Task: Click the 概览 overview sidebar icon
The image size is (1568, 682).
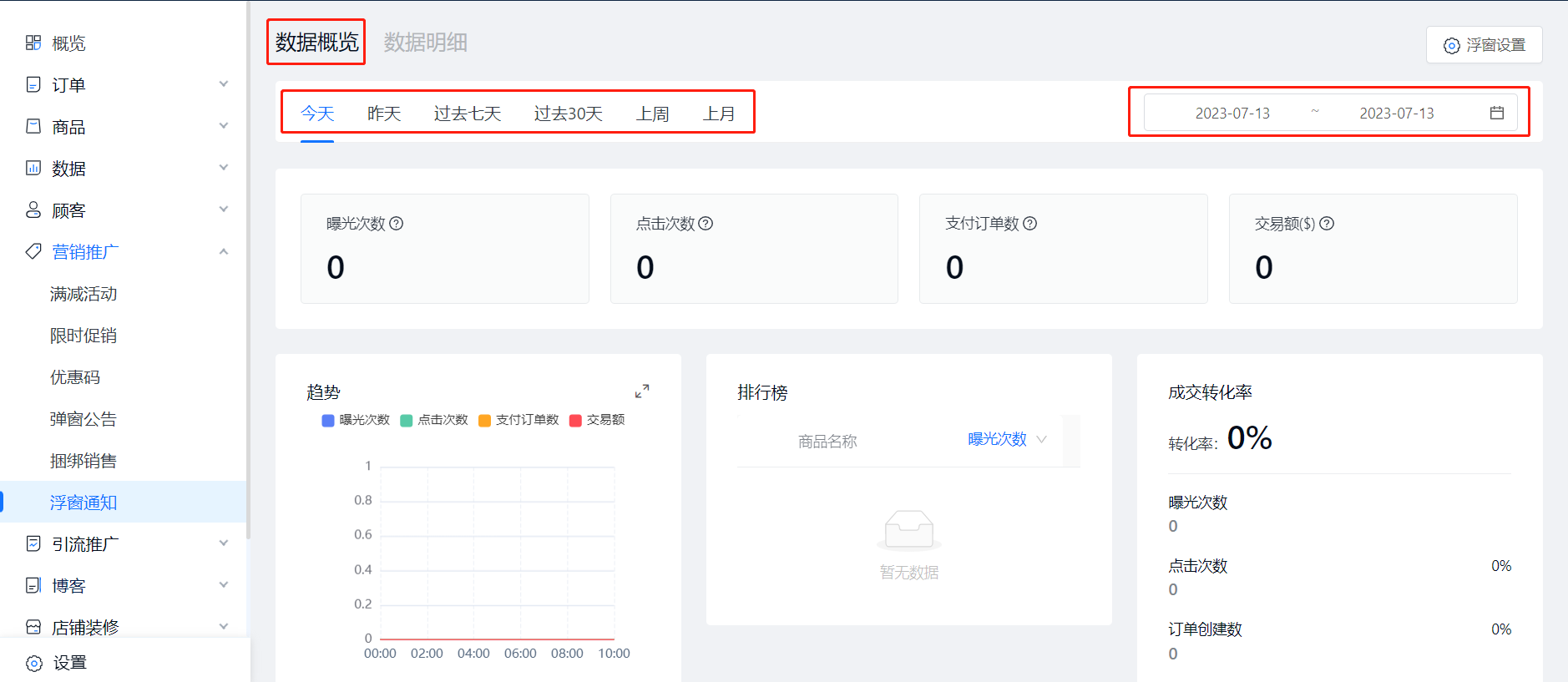Action: tap(33, 43)
